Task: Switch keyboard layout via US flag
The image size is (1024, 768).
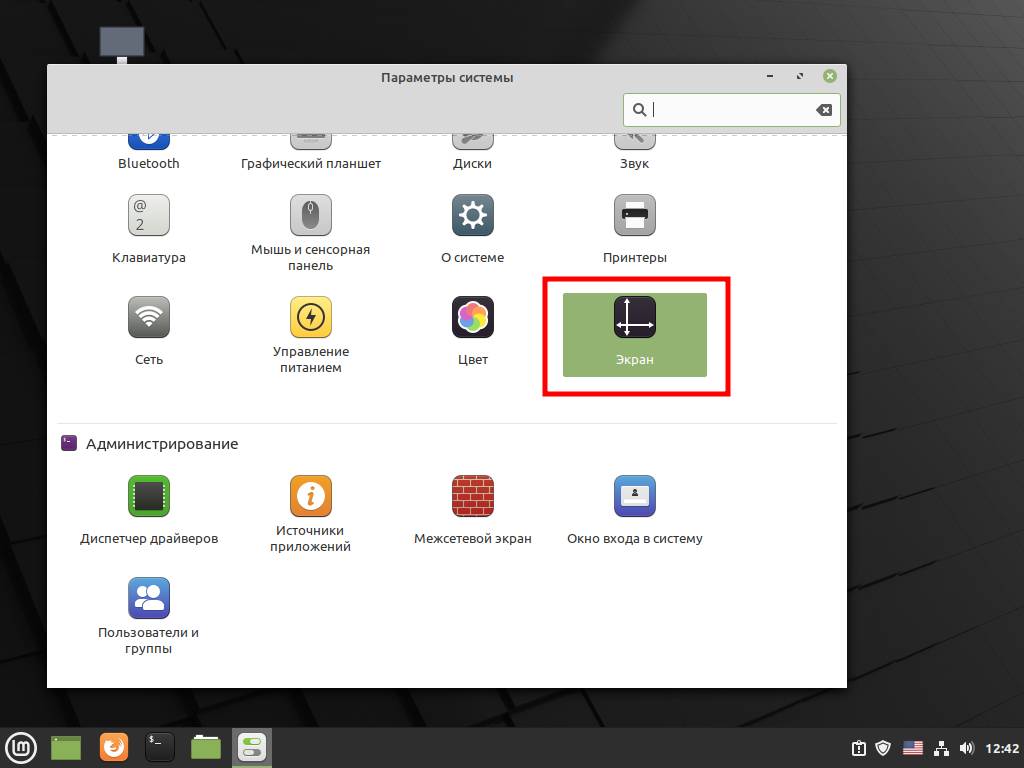Action: (x=912, y=747)
